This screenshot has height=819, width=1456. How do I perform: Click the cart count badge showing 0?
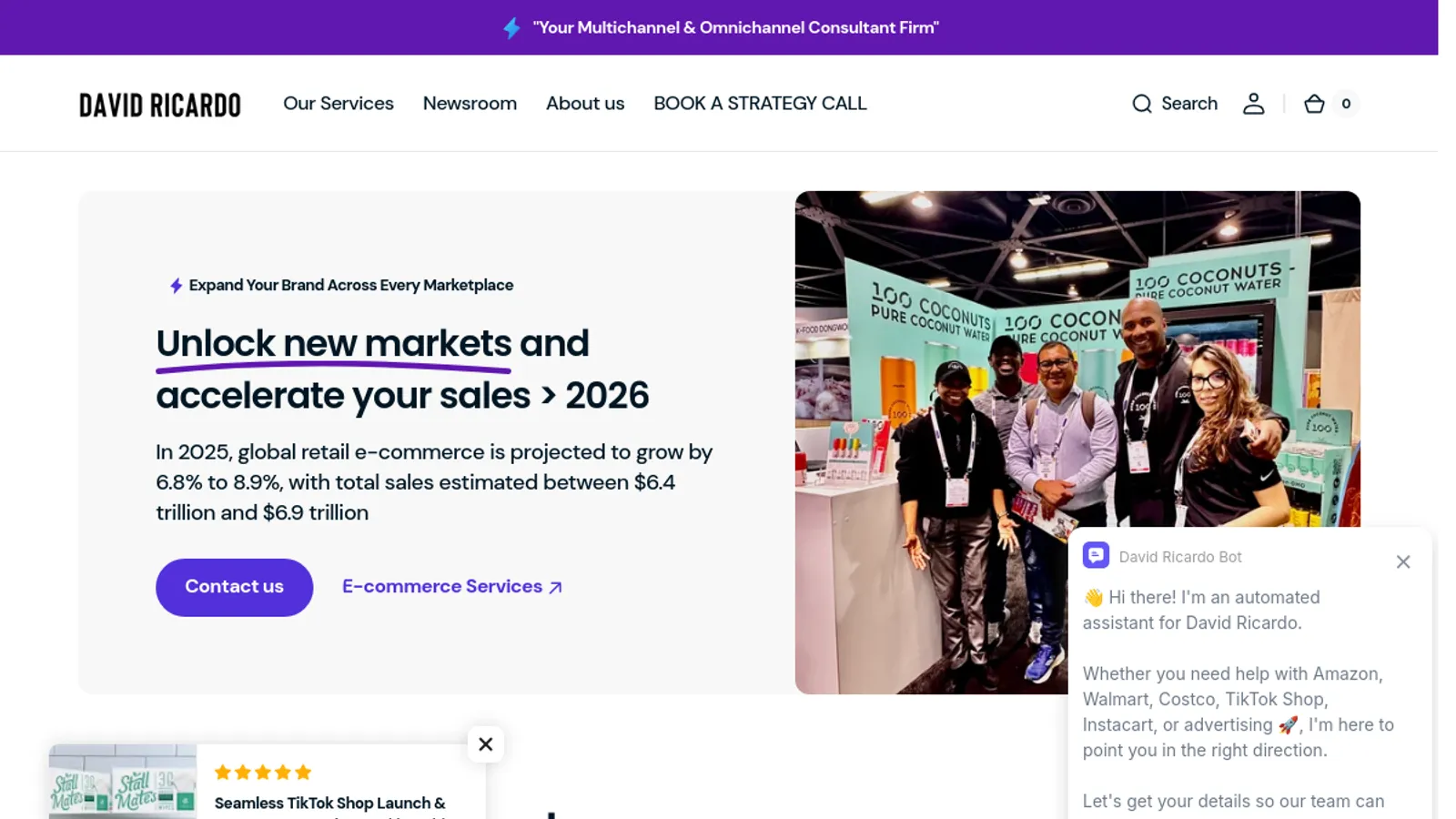(1346, 104)
